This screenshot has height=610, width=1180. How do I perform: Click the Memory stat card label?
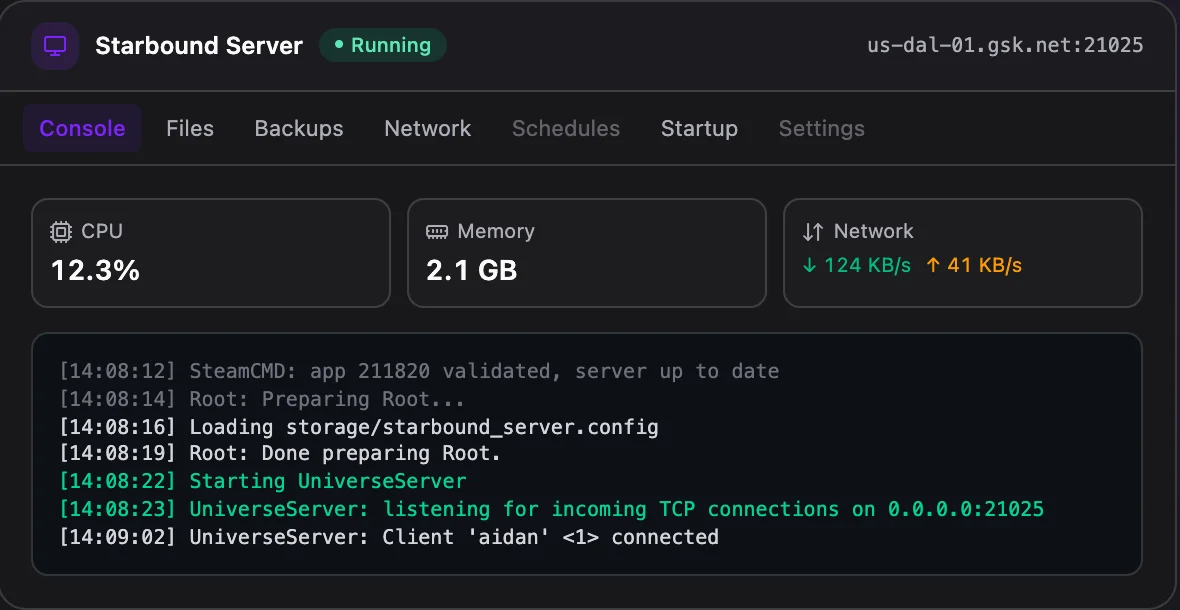point(496,232)
